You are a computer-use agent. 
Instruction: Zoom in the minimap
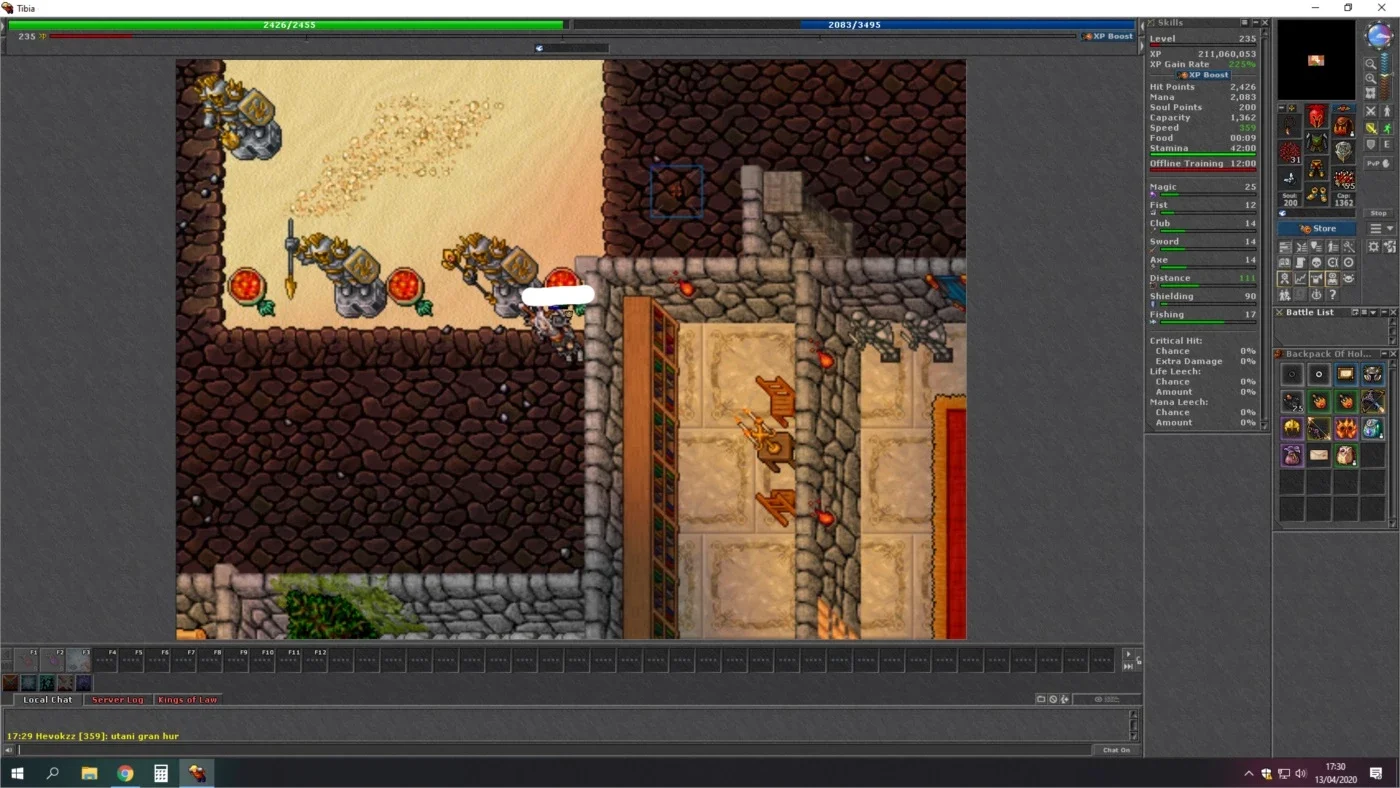coord(1370,78)
